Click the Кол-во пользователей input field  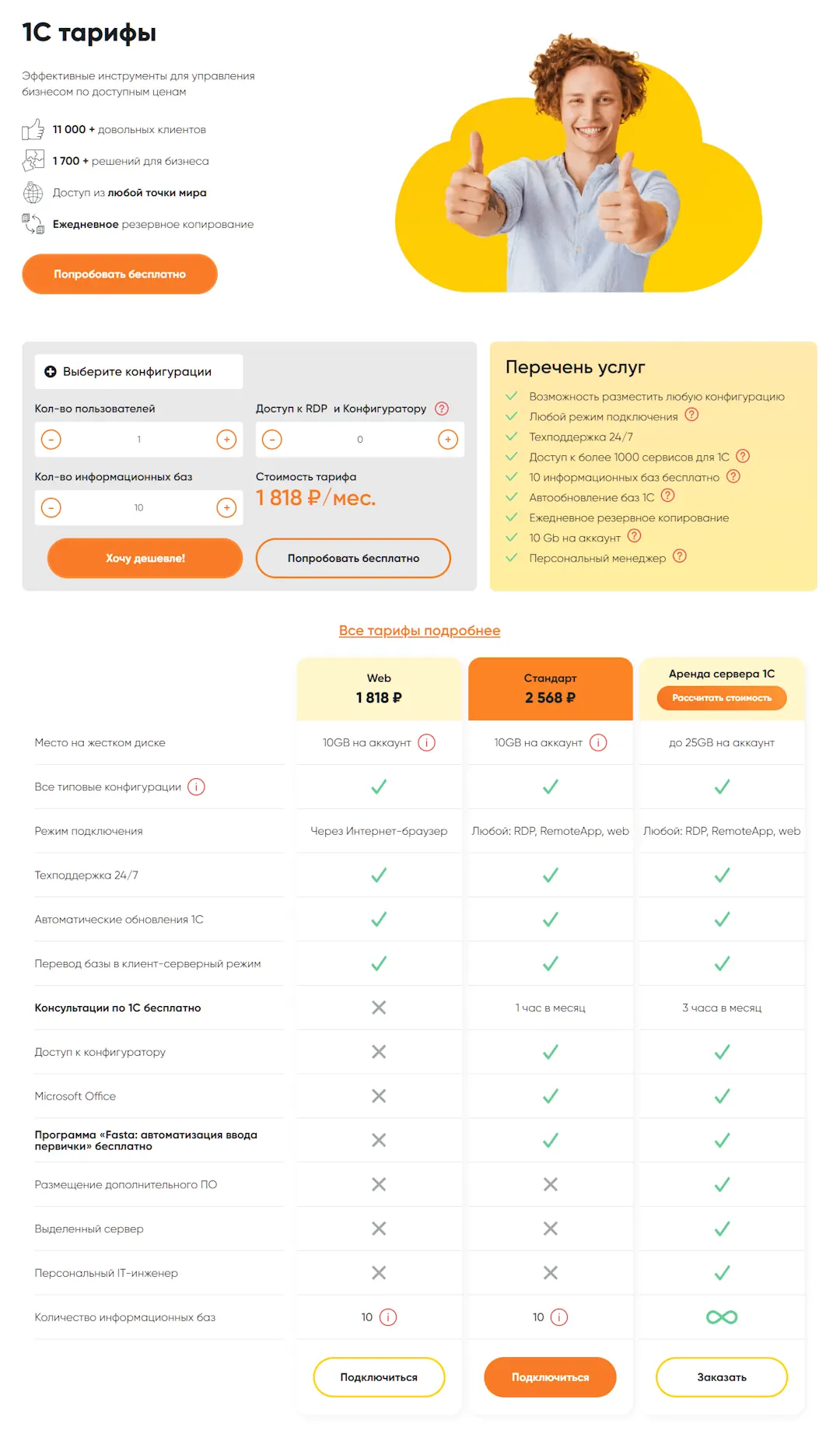point(138,439)
